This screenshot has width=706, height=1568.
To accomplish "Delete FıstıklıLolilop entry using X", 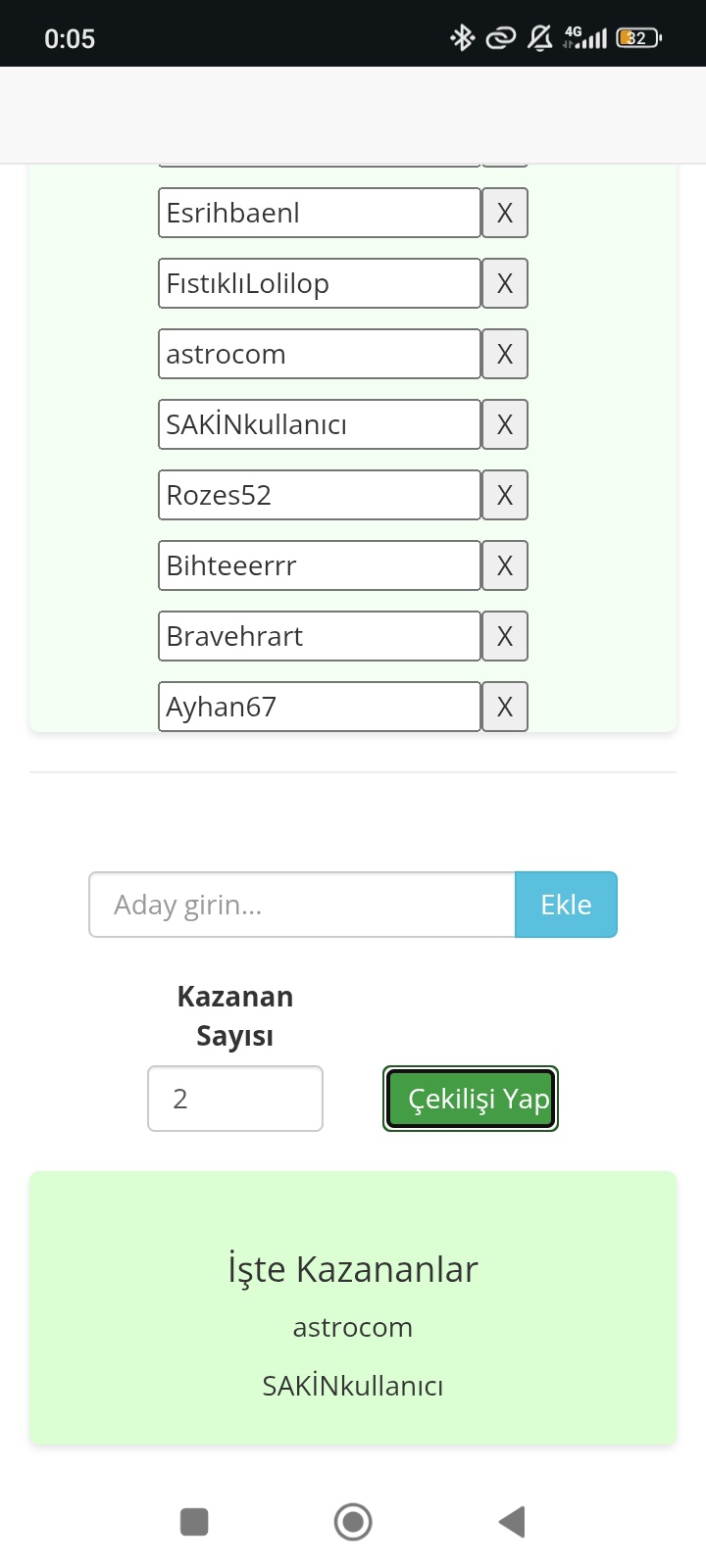I will click(505, 283).
